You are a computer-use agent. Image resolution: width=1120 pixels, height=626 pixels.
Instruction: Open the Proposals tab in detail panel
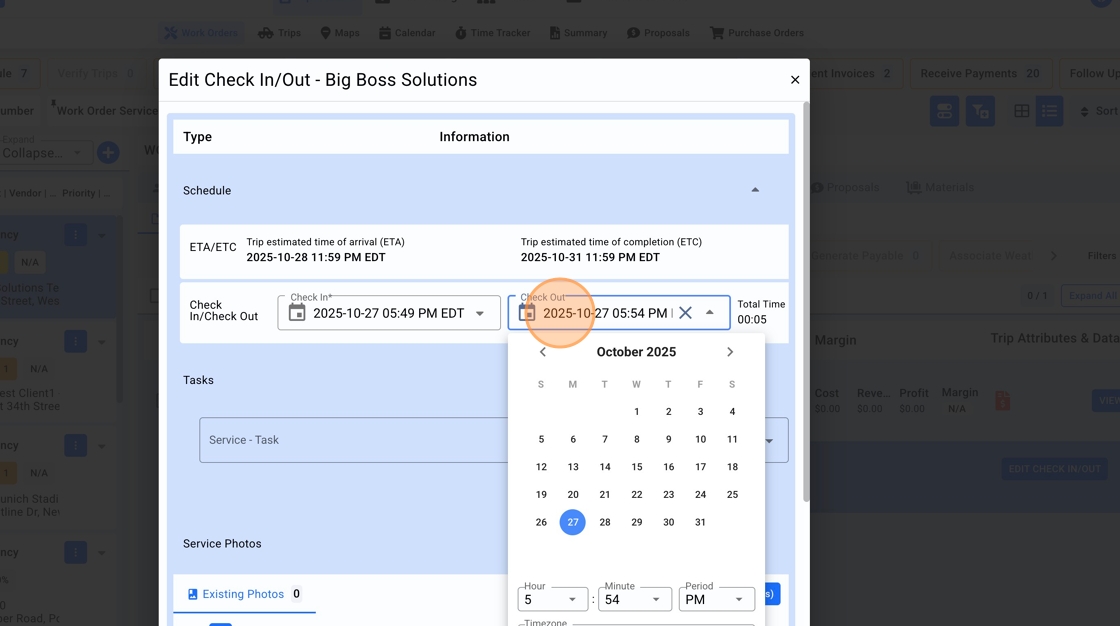[x=845, y=187]
